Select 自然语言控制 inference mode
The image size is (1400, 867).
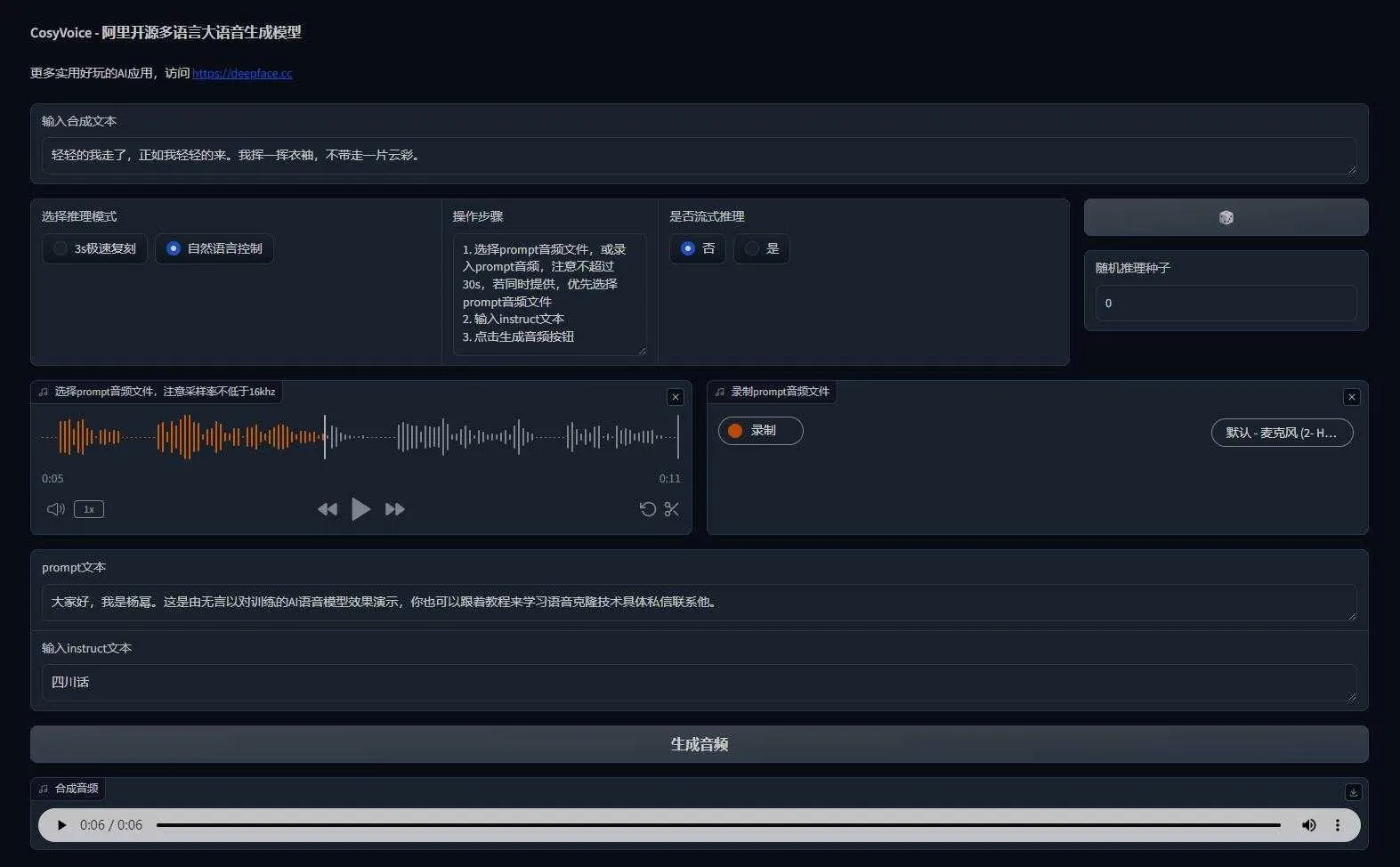[x=214, y=248]
